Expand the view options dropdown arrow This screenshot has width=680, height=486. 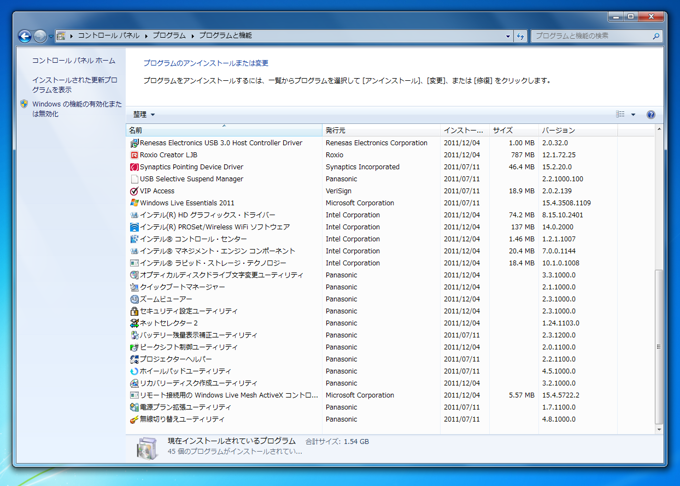coord(633,114)
